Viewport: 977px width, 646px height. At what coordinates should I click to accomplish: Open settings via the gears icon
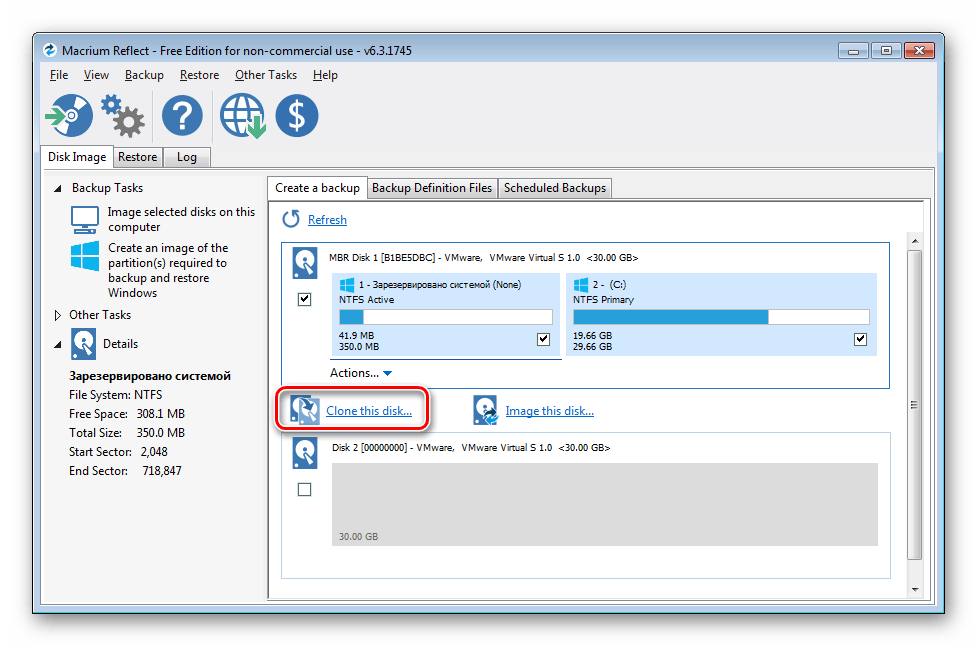click(x=124, y=116)
